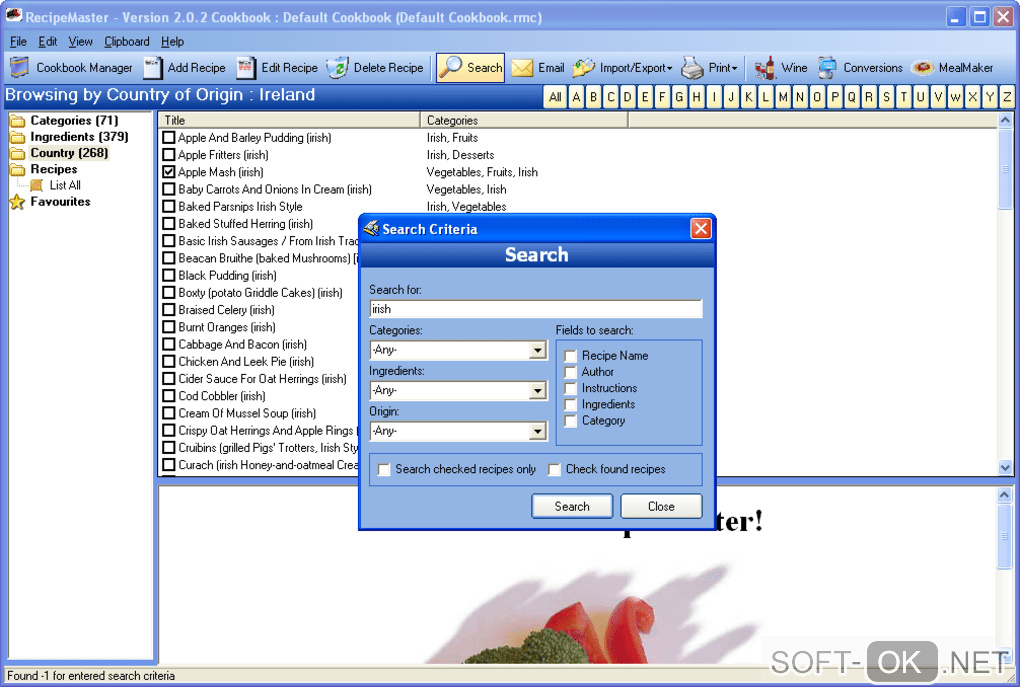
Task: Open the Import/Export toolbar menu
Action: [623, 68]
